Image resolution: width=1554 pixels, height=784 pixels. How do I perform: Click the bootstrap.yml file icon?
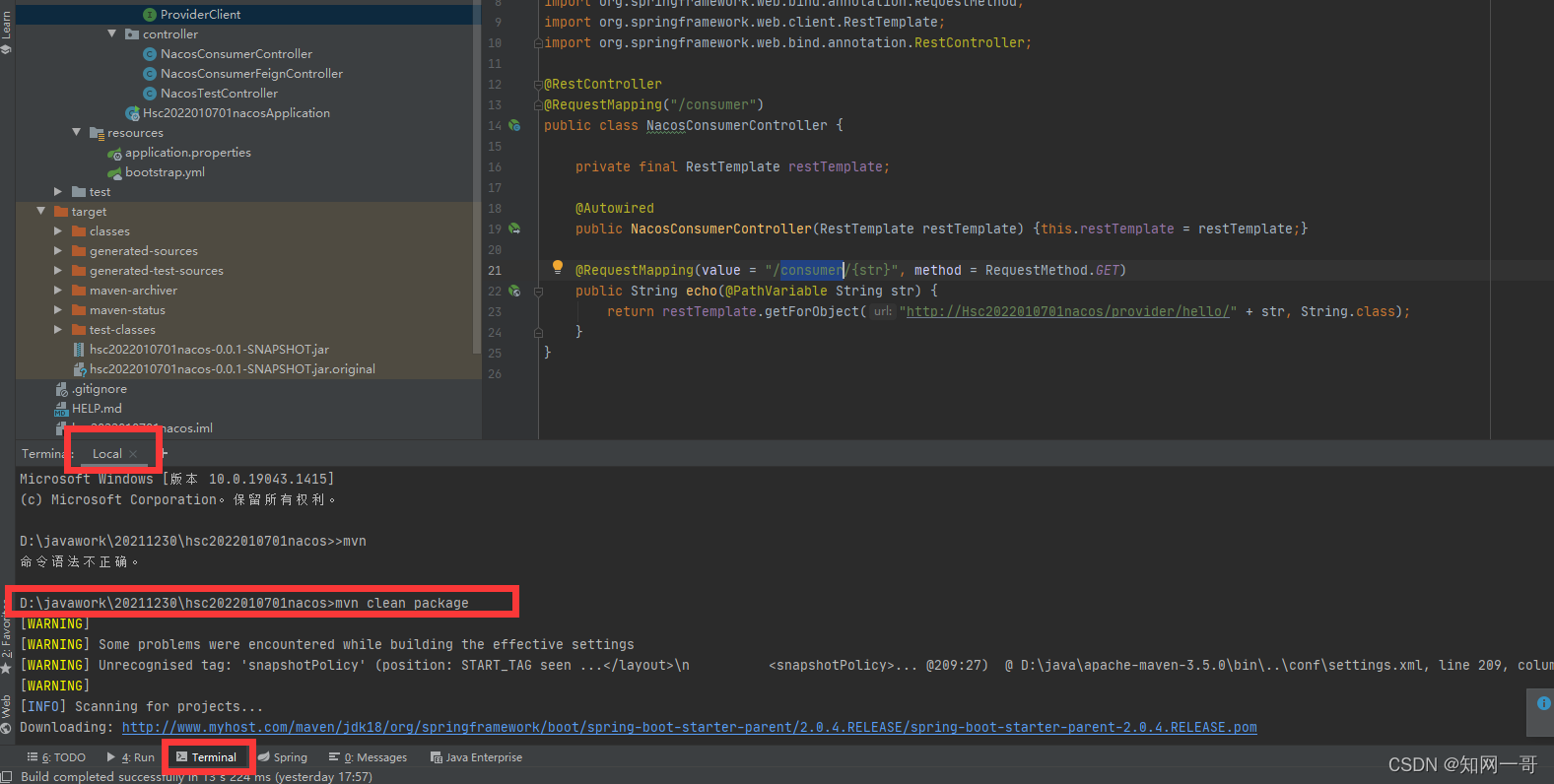(x=114, y=173)
